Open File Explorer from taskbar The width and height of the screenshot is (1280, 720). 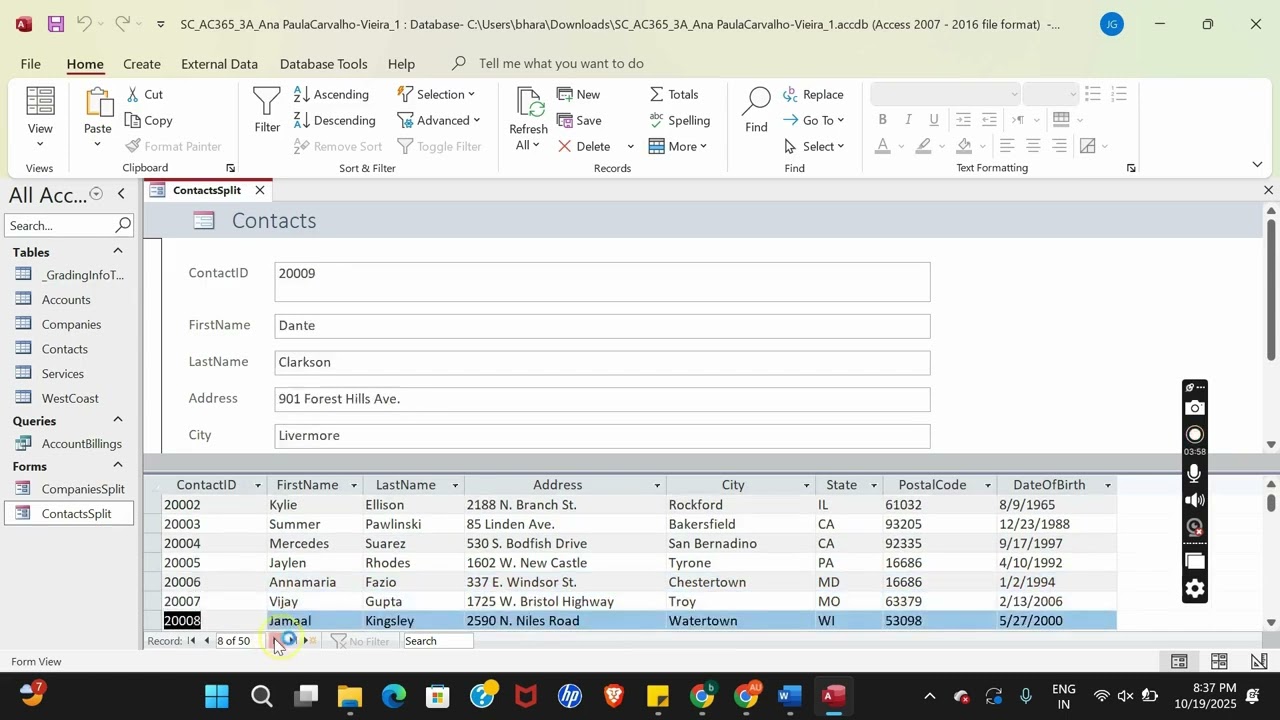click(349, 696)
